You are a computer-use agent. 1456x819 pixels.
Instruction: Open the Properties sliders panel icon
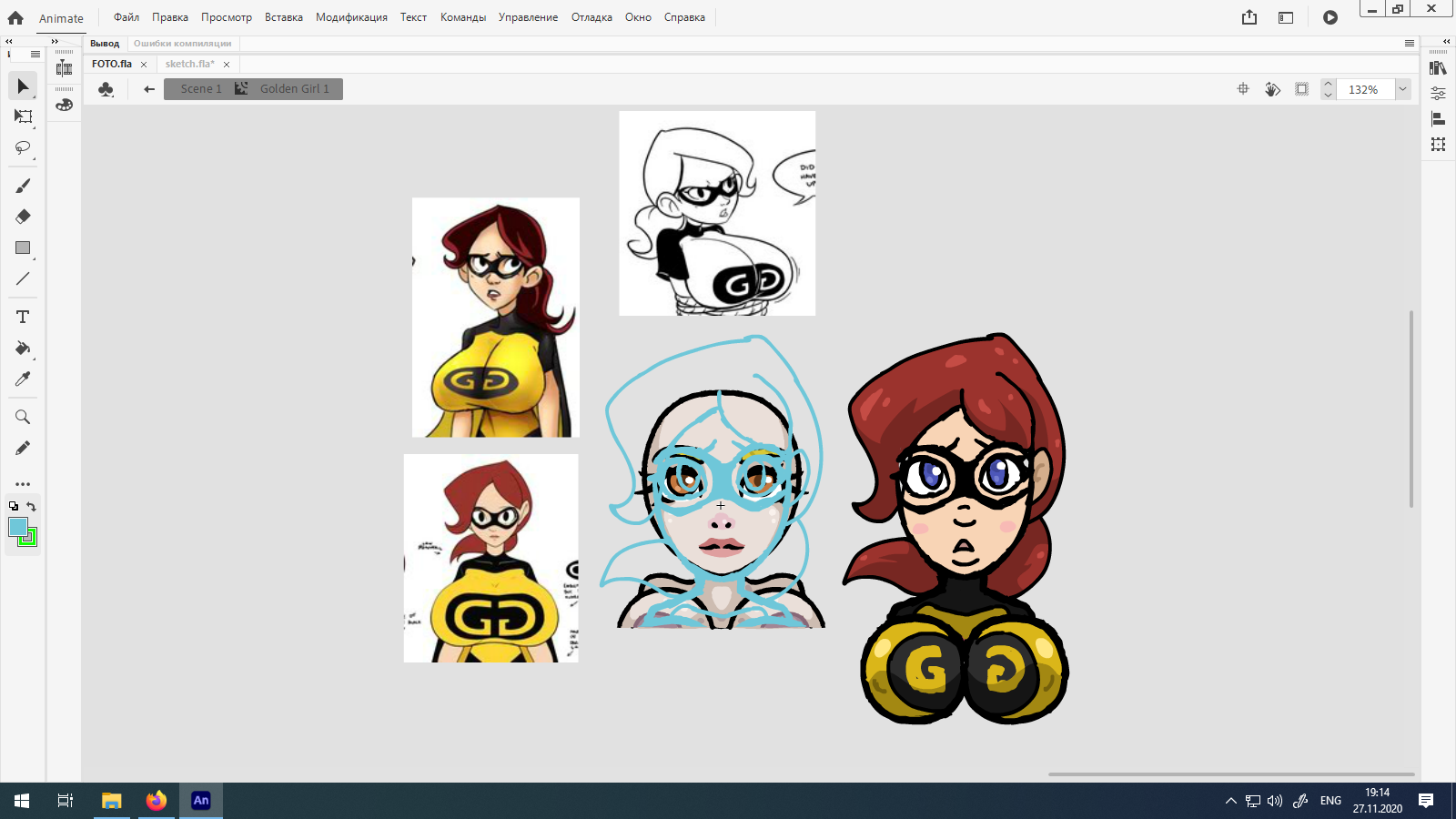coord(1438,93)
